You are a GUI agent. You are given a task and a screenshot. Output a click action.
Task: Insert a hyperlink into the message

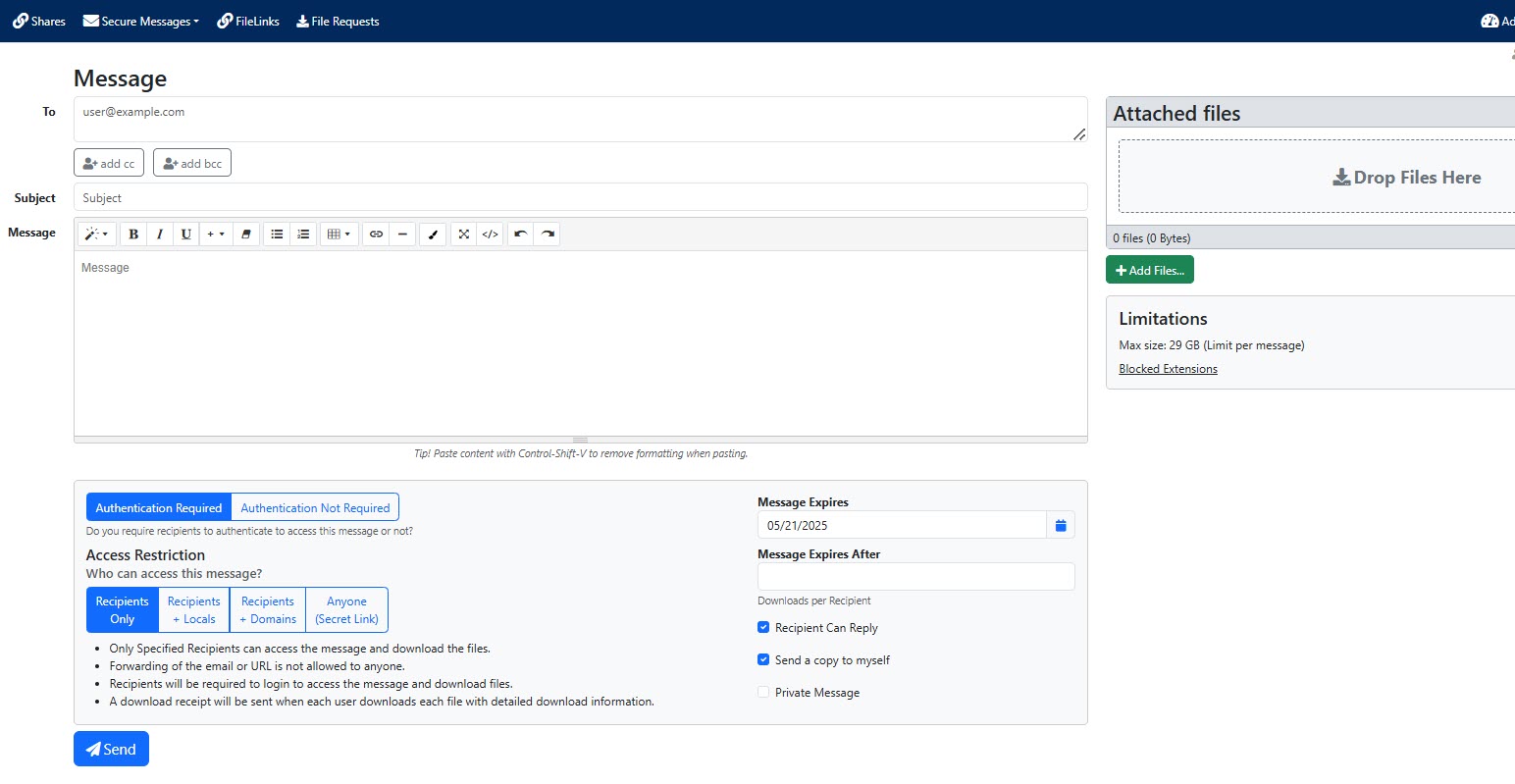[376, 234]
